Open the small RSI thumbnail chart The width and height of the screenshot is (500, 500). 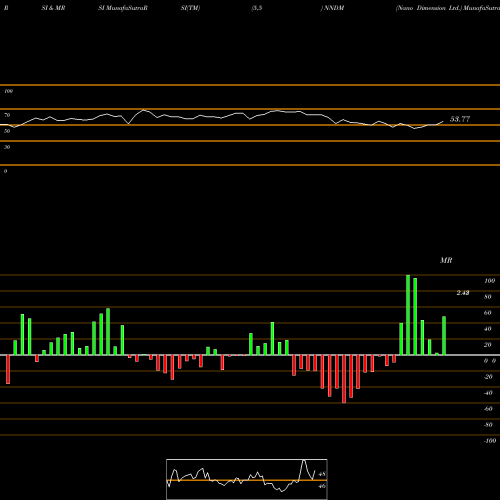[247, 479]
